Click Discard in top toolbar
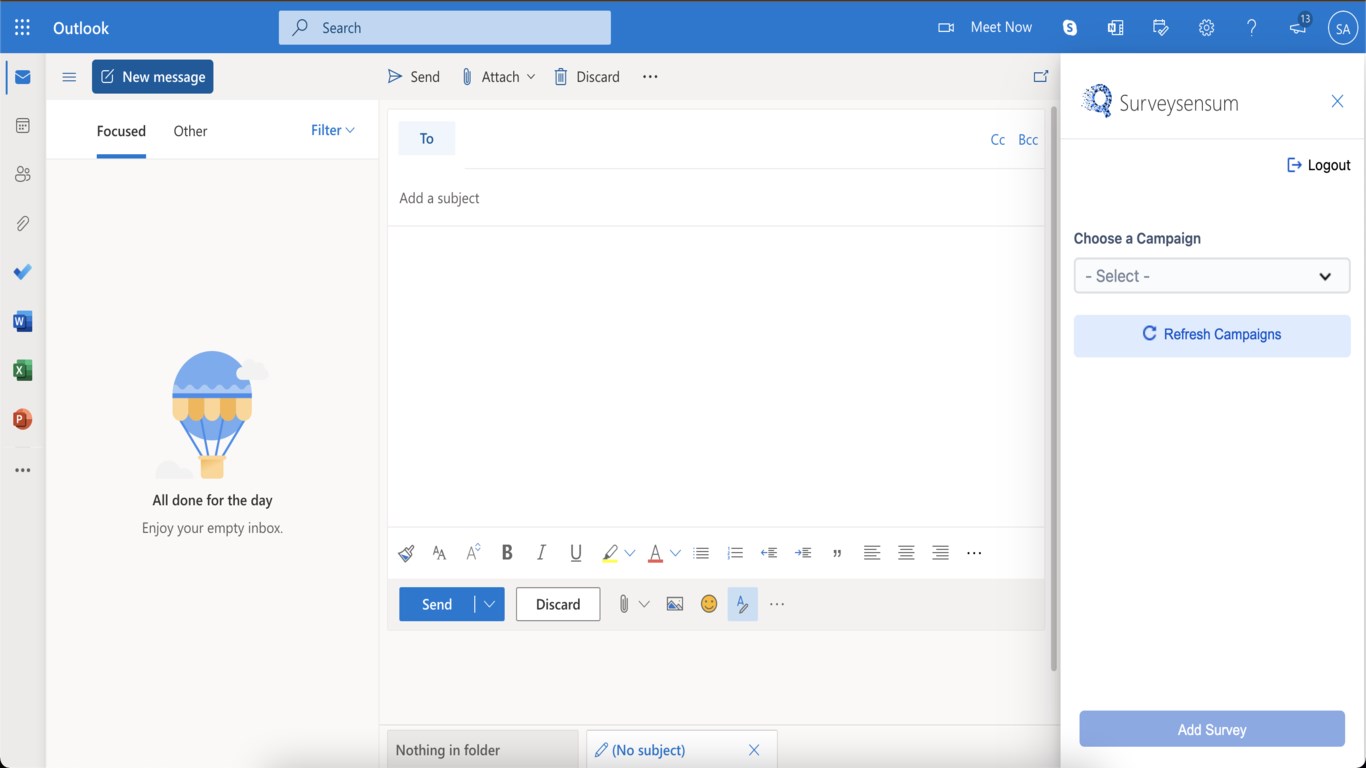Screen dimensions: 1366x768 (587, 77)
